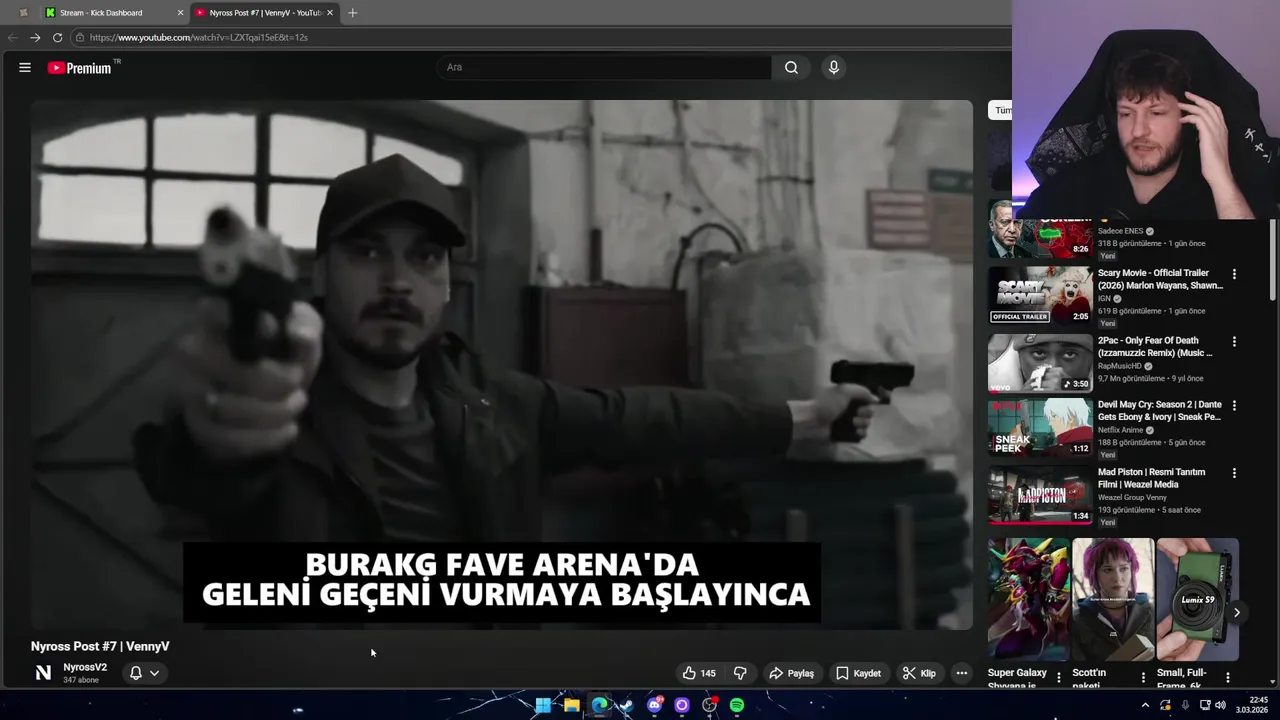Click the search magnifier button

point(791,68)
